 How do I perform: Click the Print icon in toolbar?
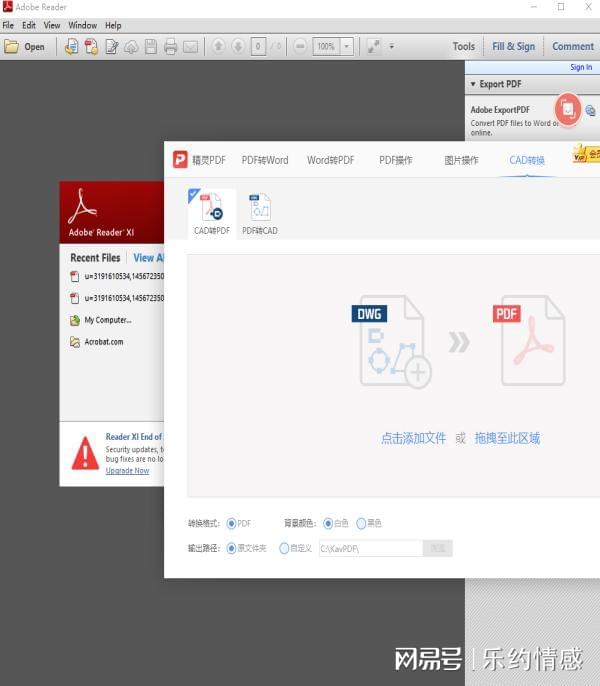pyautogui.click(x=170, y=46)
